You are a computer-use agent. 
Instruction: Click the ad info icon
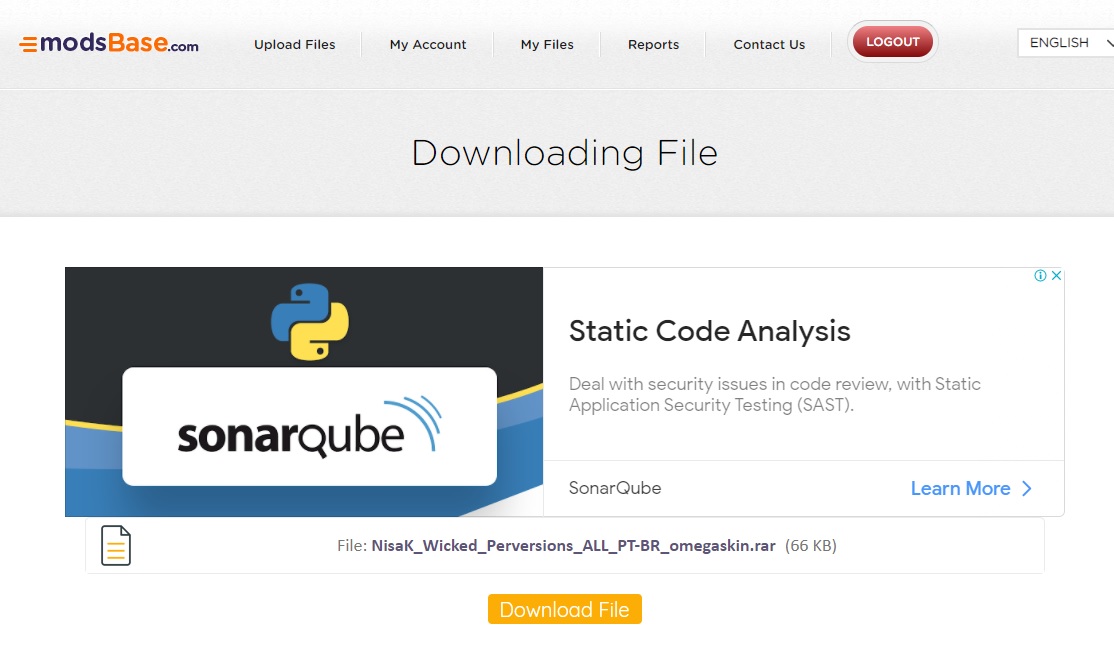click(x=1040, y=276)
